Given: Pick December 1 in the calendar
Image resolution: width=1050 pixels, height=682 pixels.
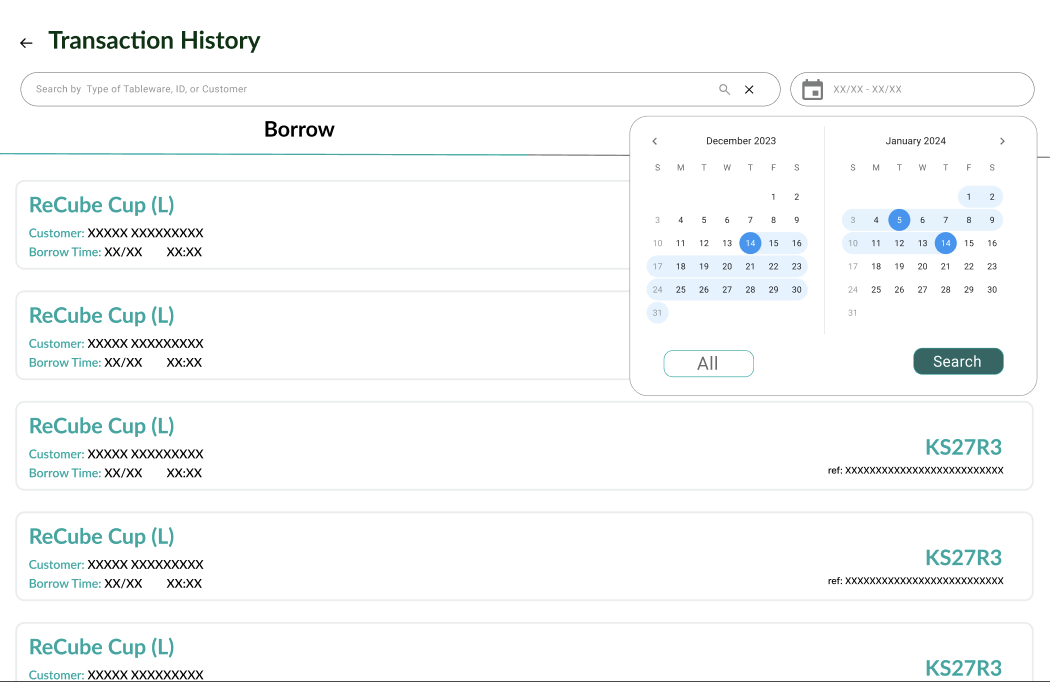Looking at the screenshot, I should pyautogui.click(x=773, y=197).
